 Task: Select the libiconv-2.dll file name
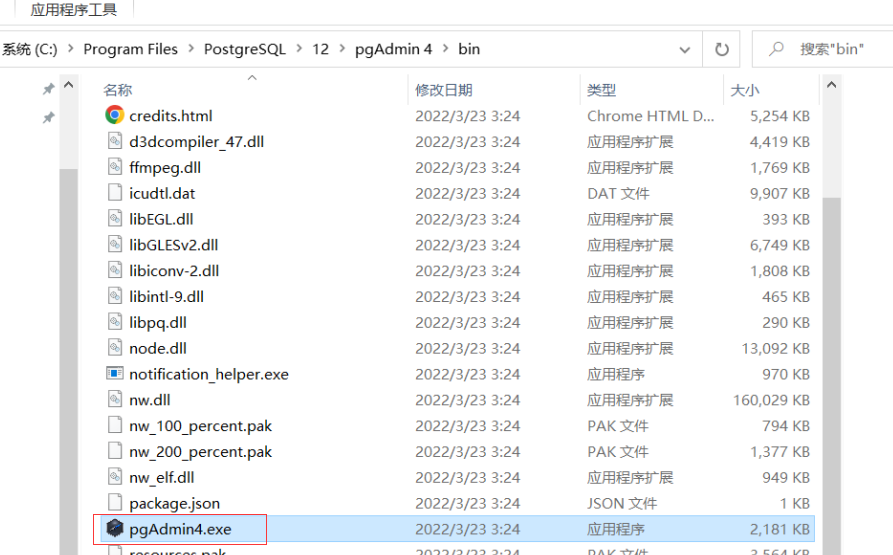click(x=174, y=270)
